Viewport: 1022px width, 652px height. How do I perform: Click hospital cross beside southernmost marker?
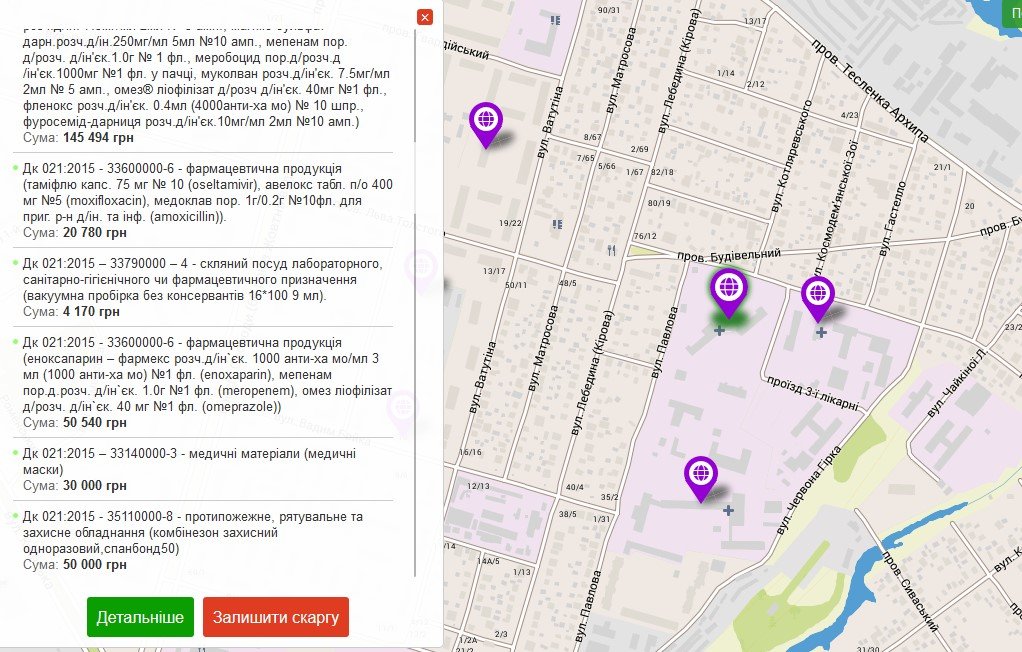[728, 511]
